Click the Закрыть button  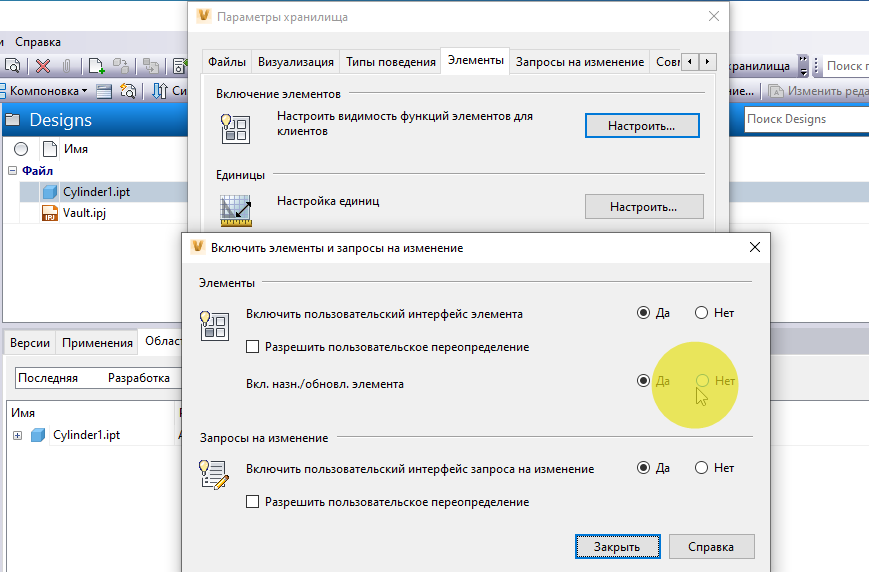coord(617,547)
